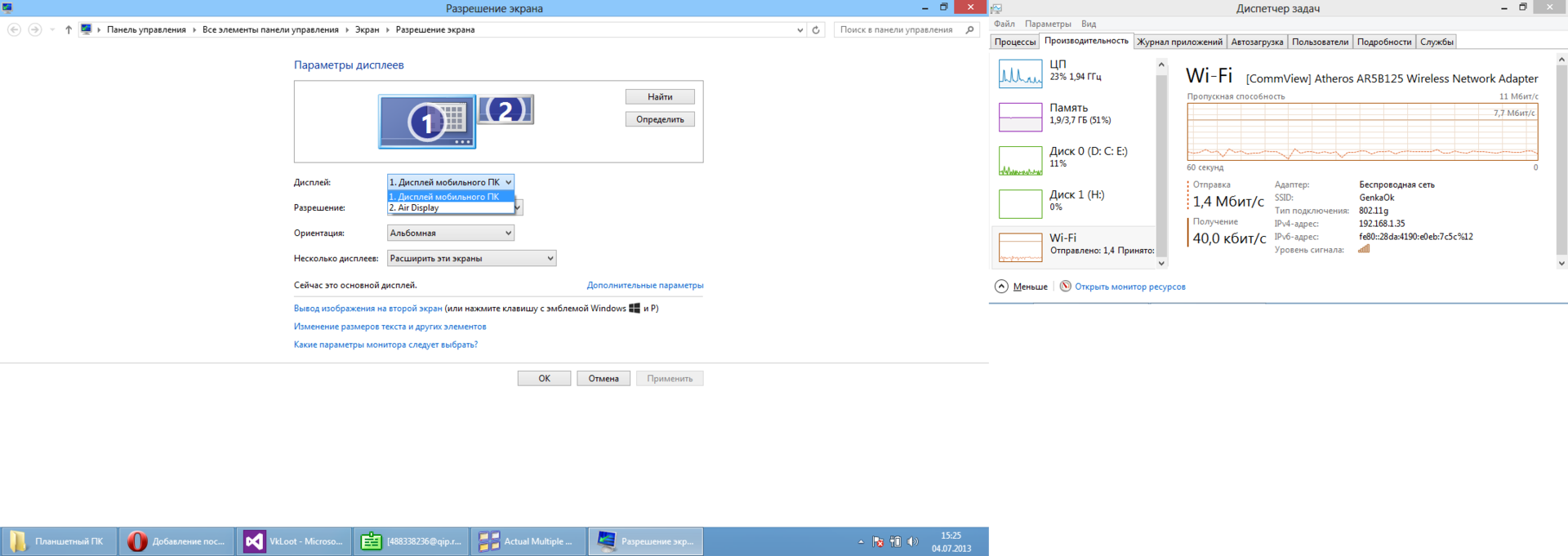1568x556 pixels.
Task: Go back in Control Panel navigation
Action: 14,29
